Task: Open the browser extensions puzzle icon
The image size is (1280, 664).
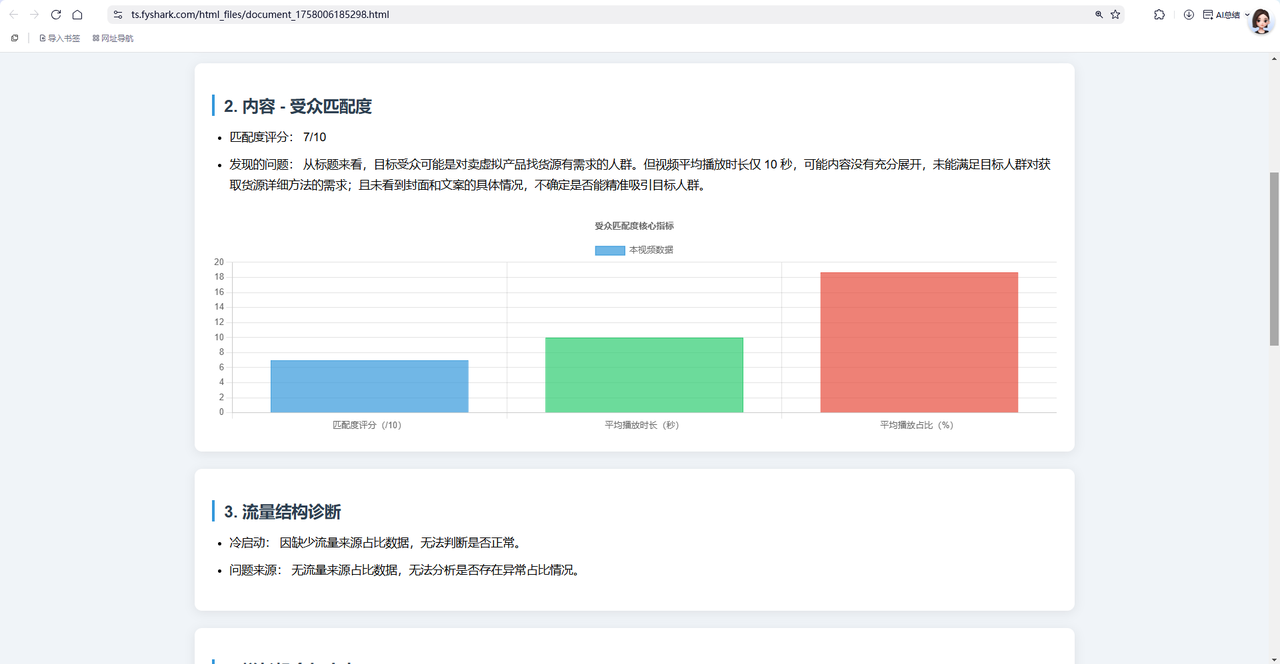Action: (1159, 15)
